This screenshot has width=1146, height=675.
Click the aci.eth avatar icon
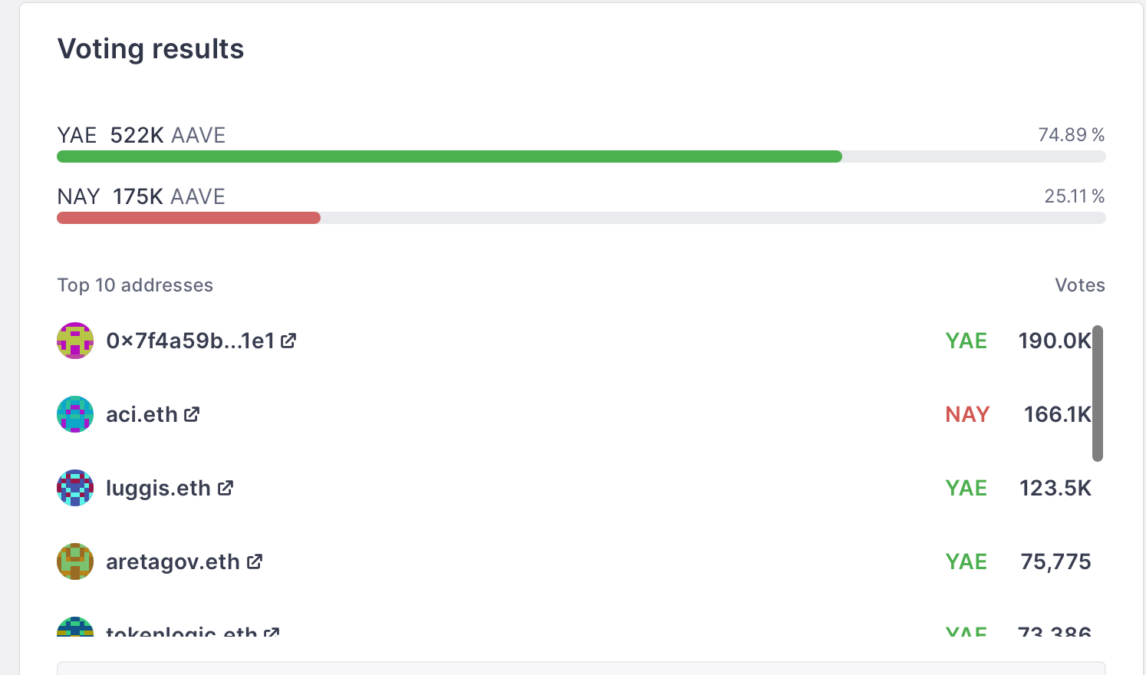pyautogui.click(x=75, y=414)
